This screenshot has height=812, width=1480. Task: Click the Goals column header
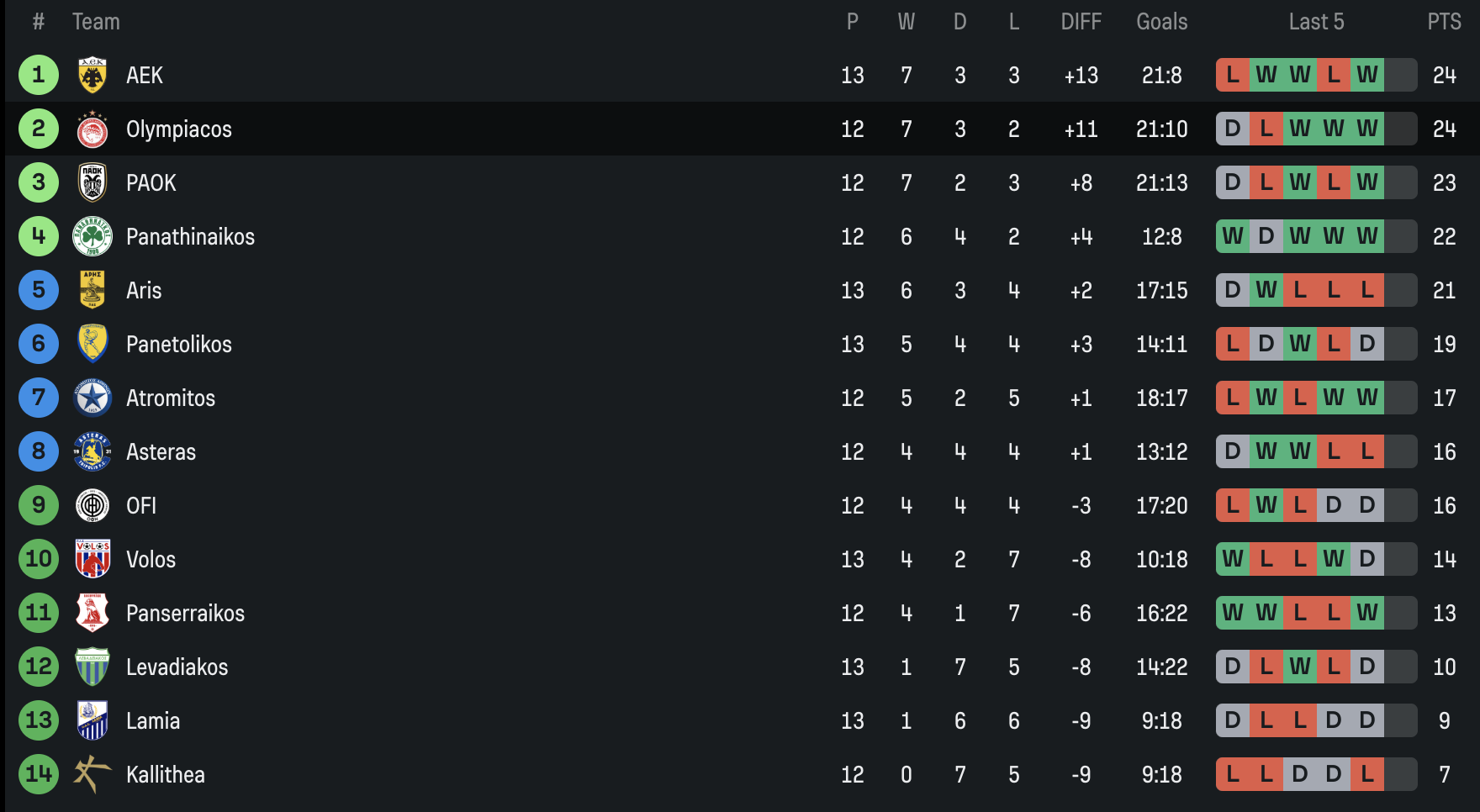pos(1161,22)
